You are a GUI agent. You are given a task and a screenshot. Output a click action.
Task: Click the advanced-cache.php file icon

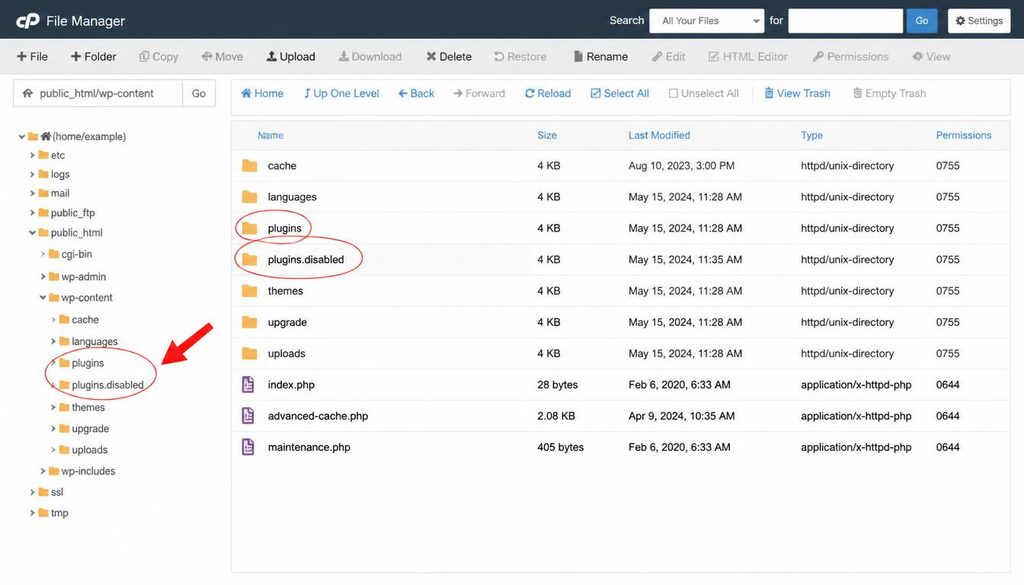pos(248,416)
